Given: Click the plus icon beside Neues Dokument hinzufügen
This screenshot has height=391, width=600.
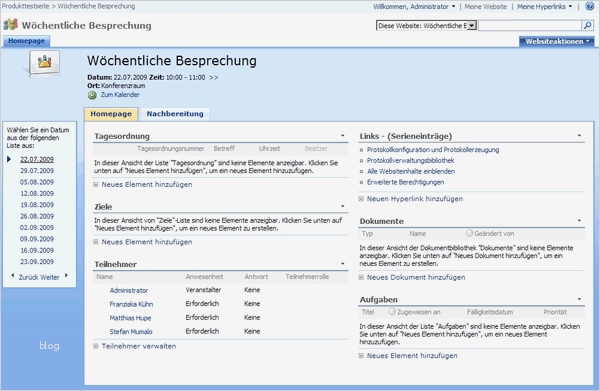Looking at the screenshot, I should (x=361, y=277).
